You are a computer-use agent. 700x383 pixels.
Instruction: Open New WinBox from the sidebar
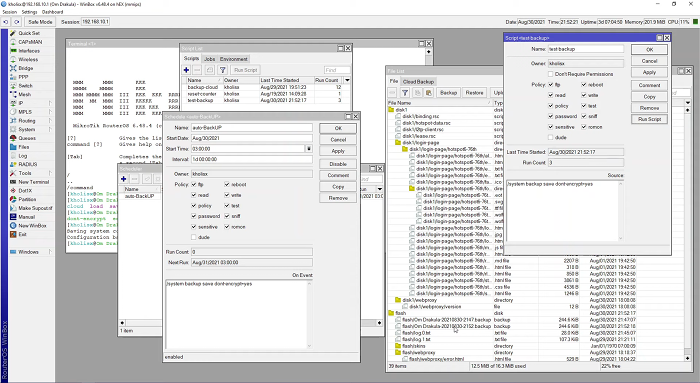click(x=32, y=226)
